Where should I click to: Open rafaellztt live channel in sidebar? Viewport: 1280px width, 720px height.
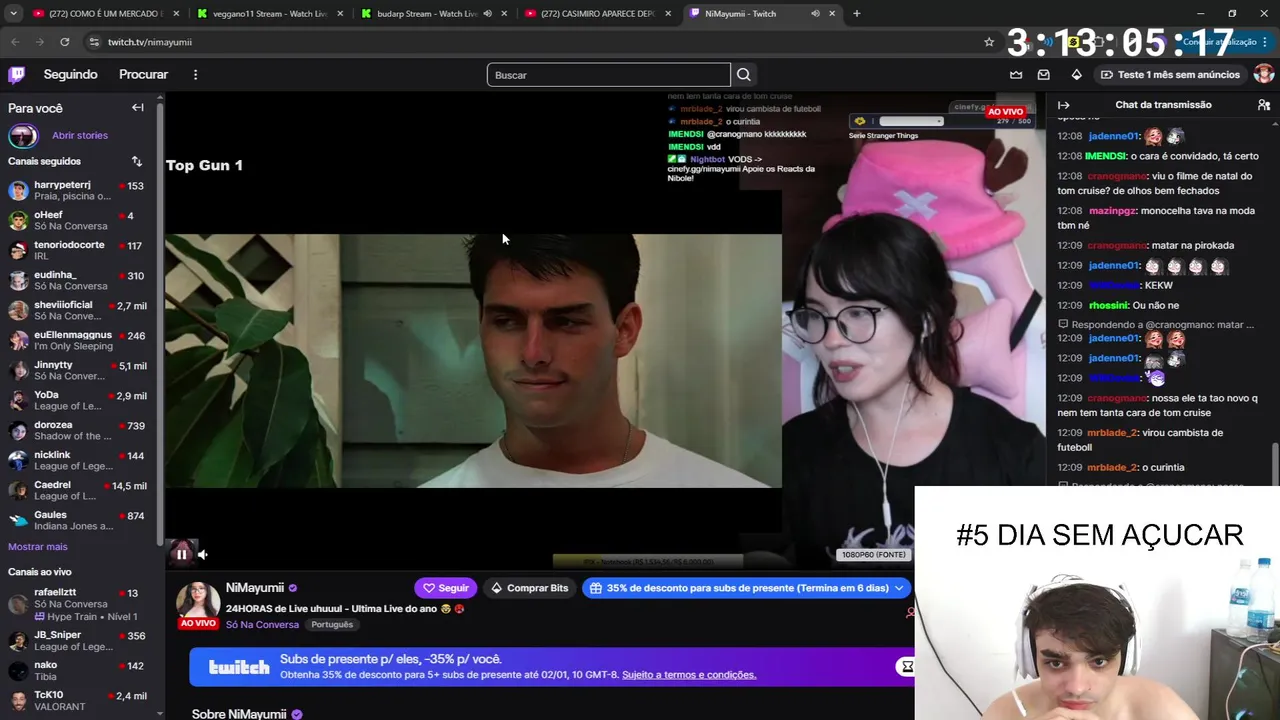click(78, 604)
